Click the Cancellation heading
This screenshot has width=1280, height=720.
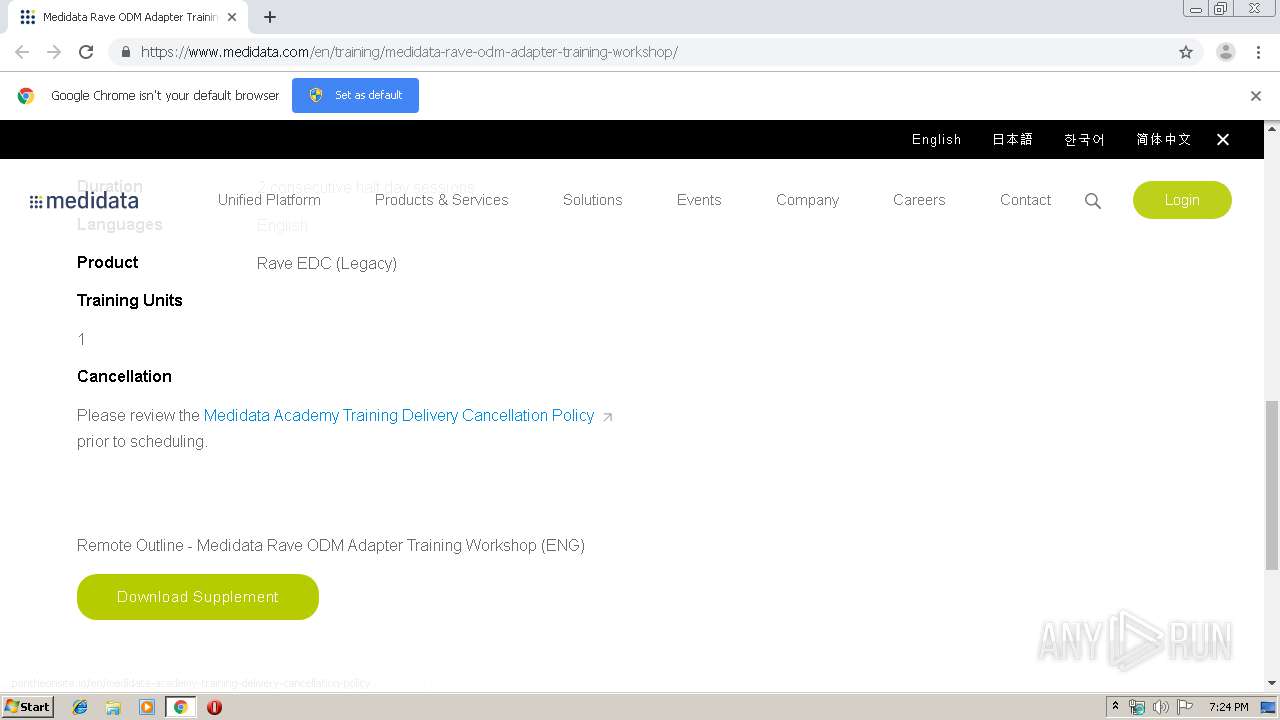[124, 376]
